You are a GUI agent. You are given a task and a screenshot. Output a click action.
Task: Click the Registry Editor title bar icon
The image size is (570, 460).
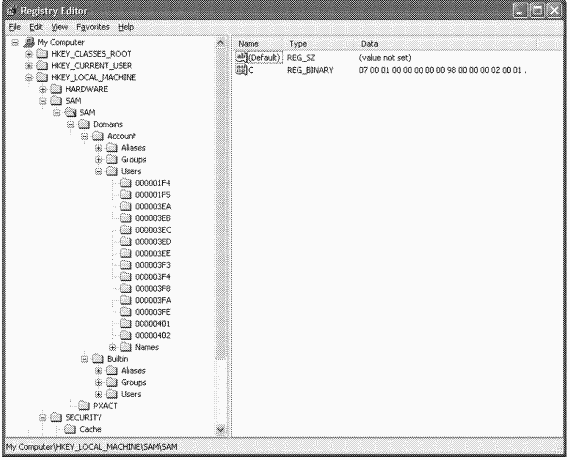(11, 11)
